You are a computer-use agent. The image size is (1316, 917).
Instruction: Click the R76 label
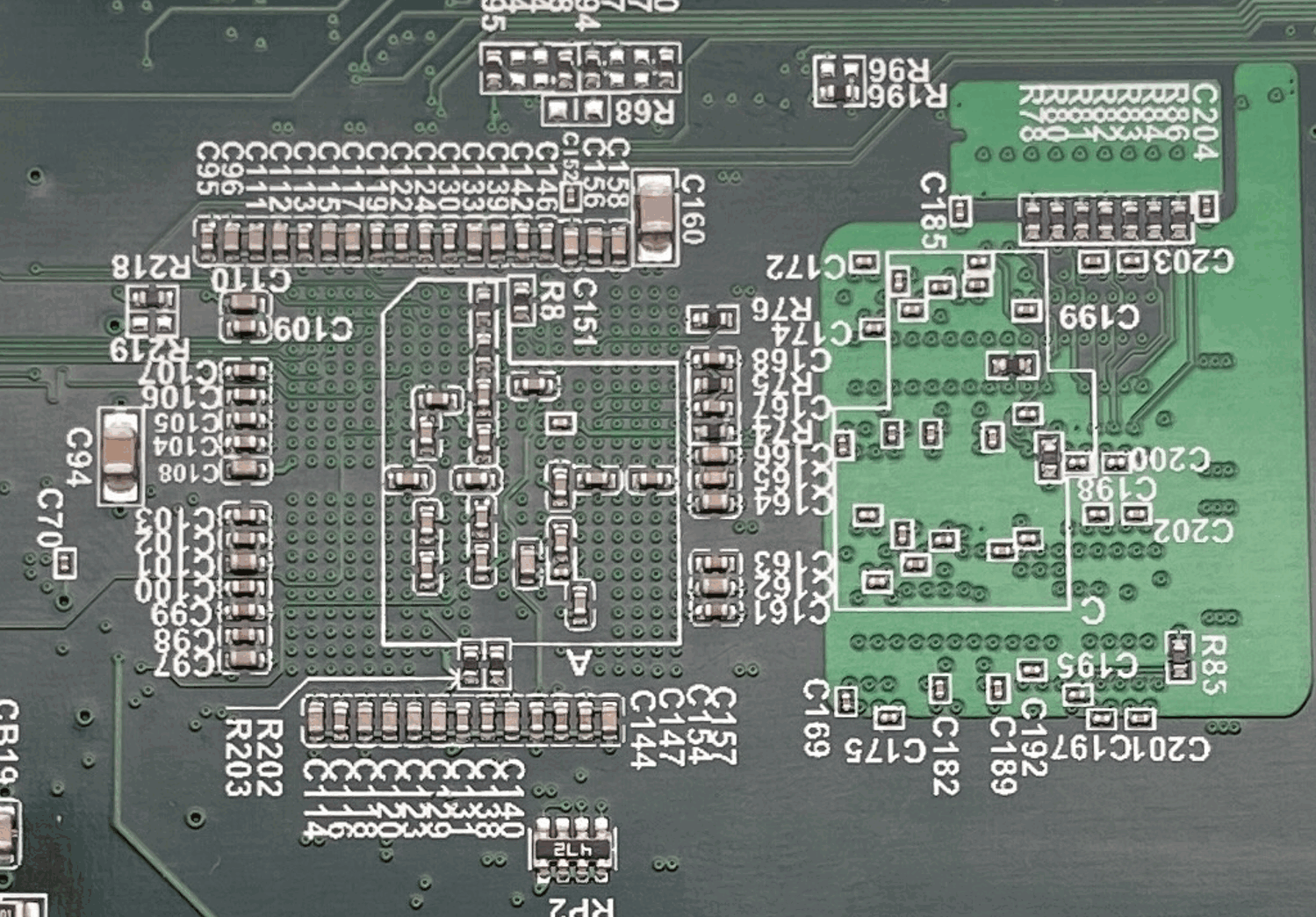tap(781, 309)
